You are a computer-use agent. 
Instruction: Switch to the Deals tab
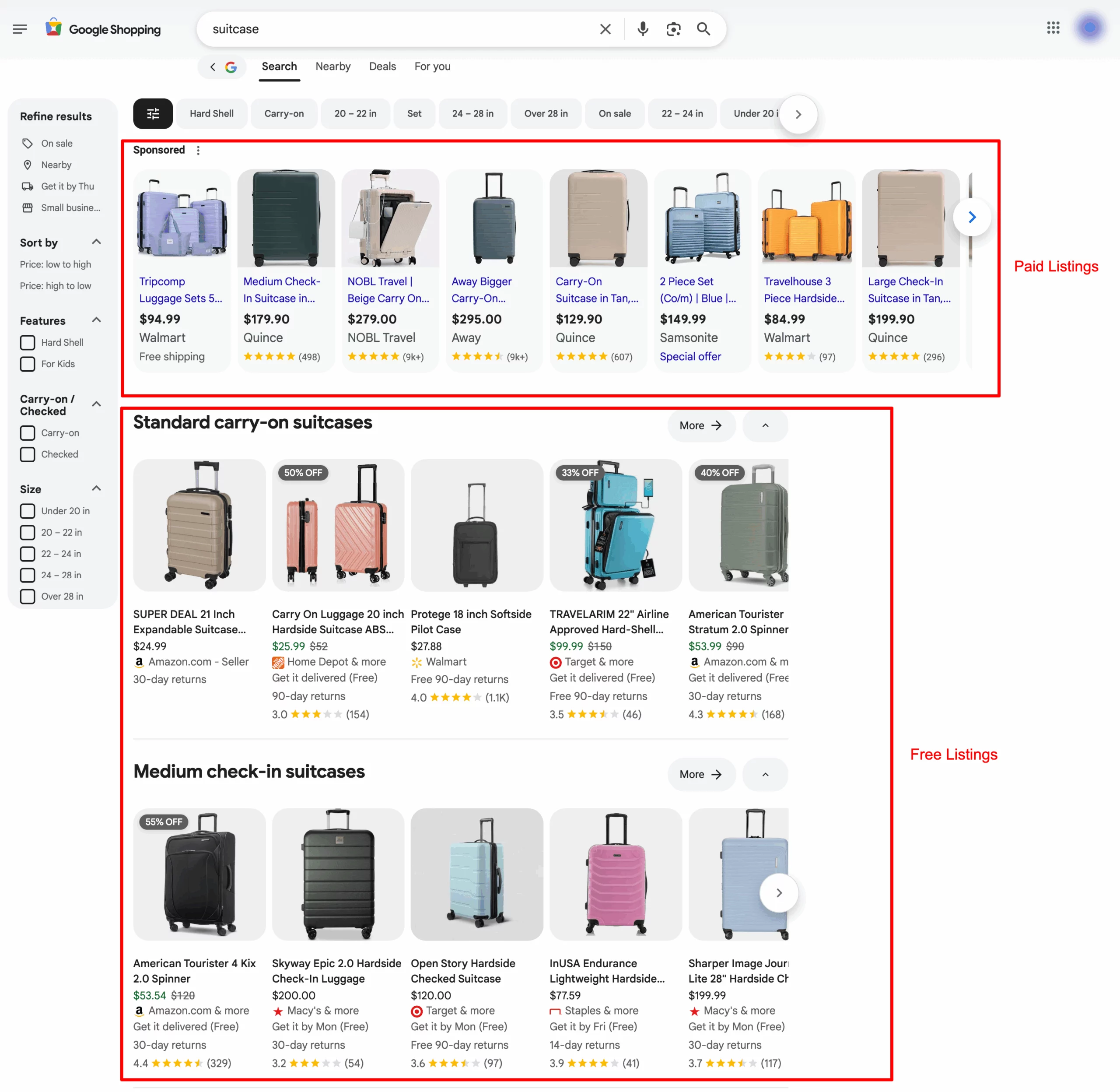click(382, 67)
